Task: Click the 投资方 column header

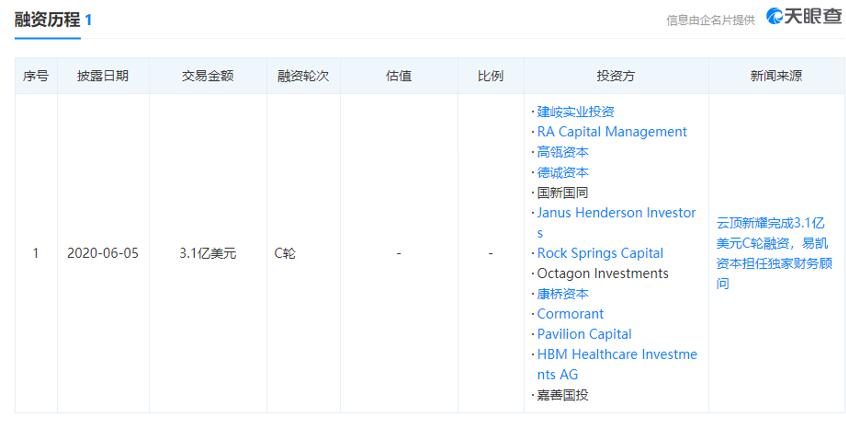Action: tap(616, 76)
